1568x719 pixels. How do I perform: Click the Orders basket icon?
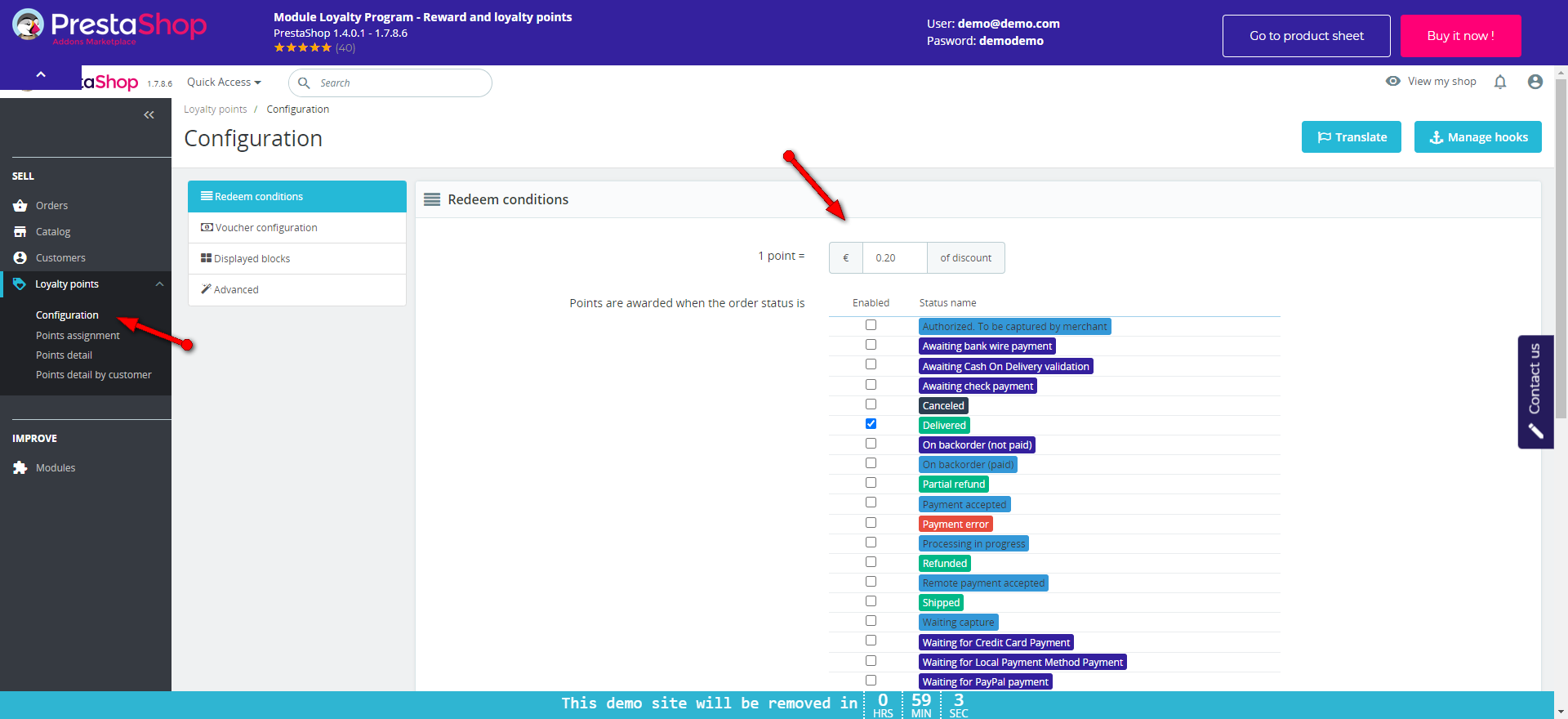pos(20,206)
